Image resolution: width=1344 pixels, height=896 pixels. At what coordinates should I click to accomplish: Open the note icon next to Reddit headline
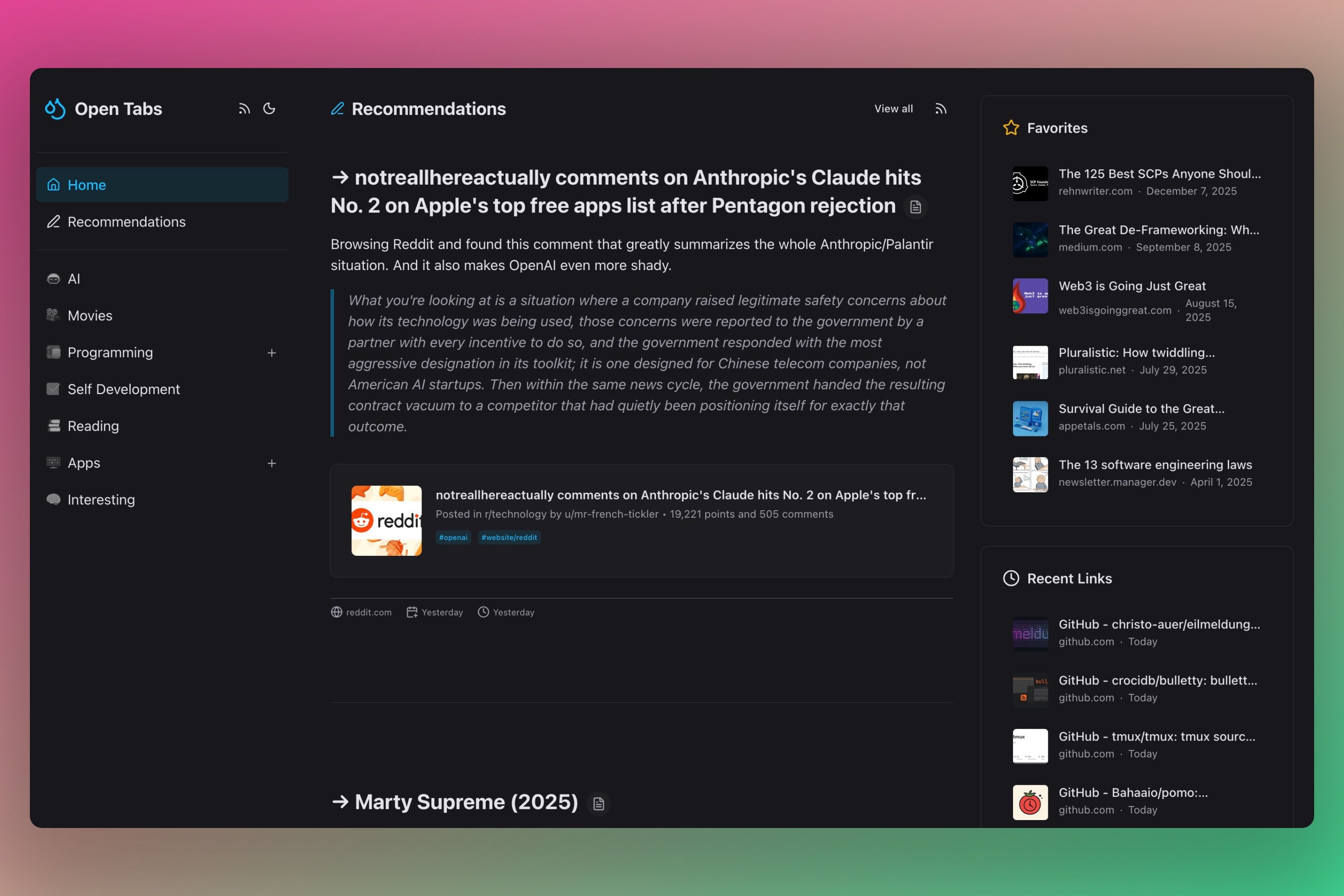tap(915, 207)
